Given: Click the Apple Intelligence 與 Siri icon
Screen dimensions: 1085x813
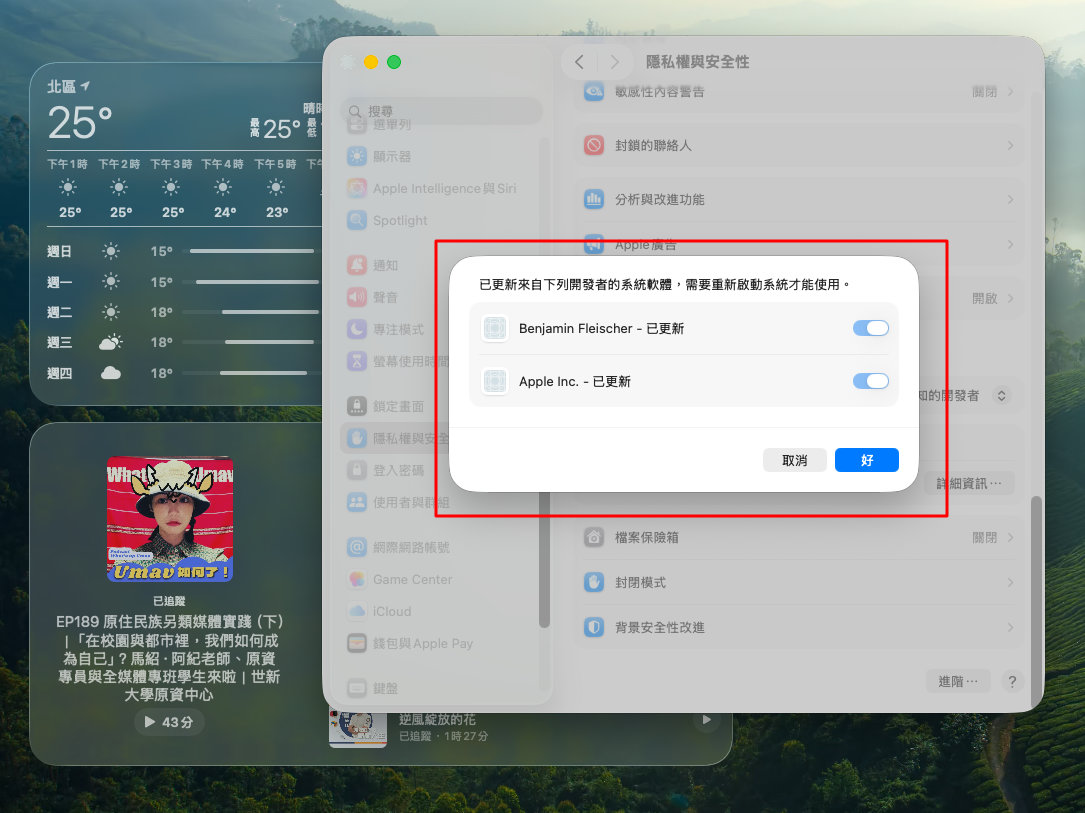Looking at the screenshot, I should [x=357, y=188].
